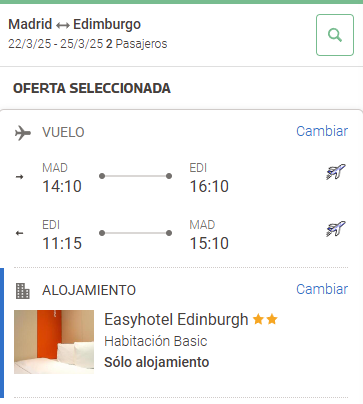
Task: Open the Easyhotel room photo thumbnail
Action: coord(54,342)
